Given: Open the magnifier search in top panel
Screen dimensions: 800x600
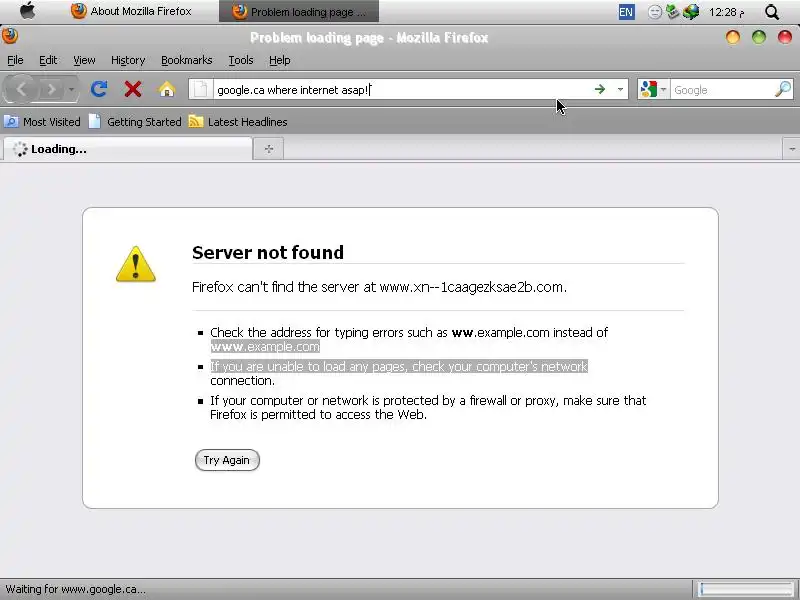Looking at the screenshot, I should pos(772,12).
